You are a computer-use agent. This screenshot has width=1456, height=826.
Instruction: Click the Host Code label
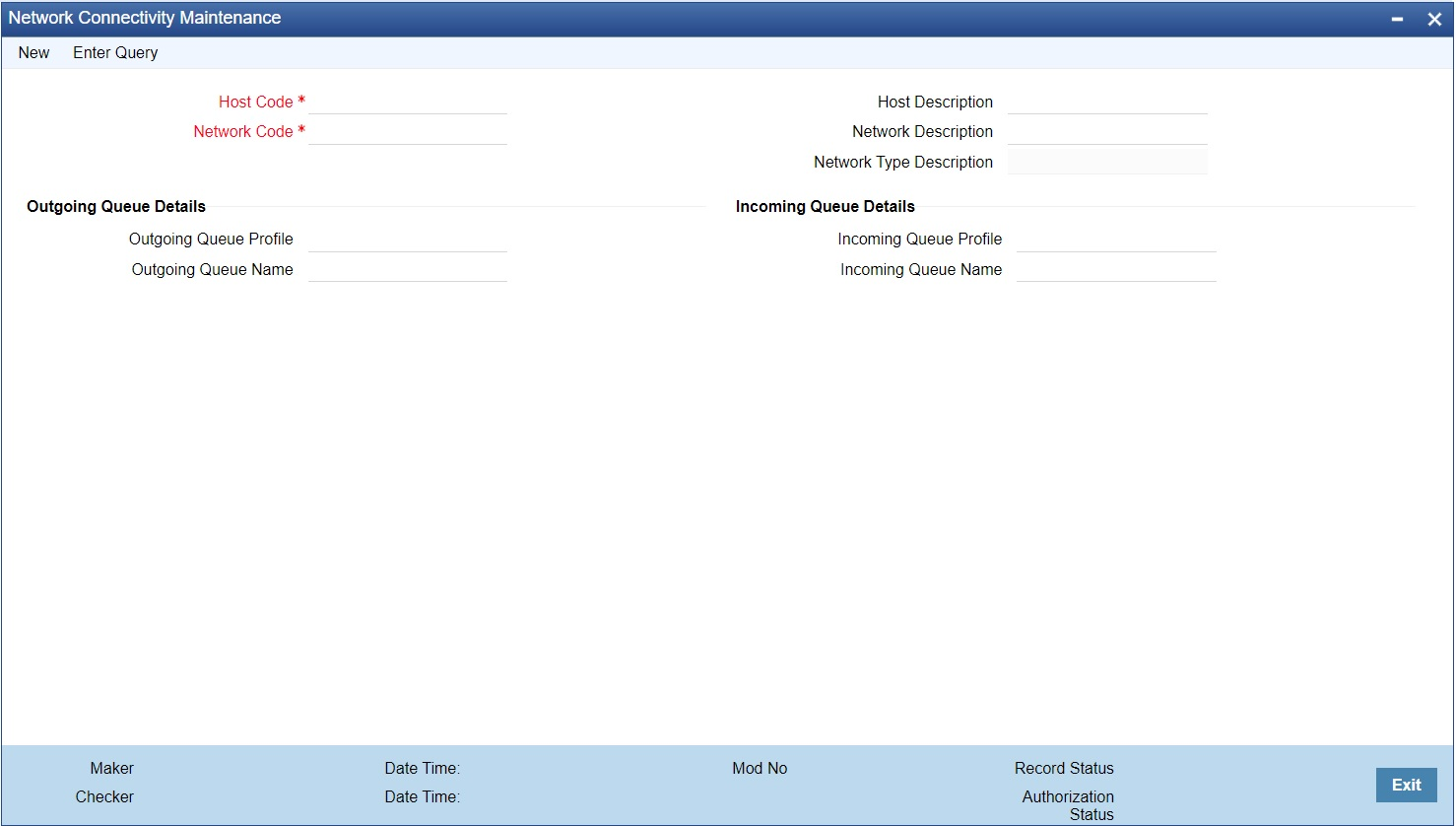click(256, 102)
